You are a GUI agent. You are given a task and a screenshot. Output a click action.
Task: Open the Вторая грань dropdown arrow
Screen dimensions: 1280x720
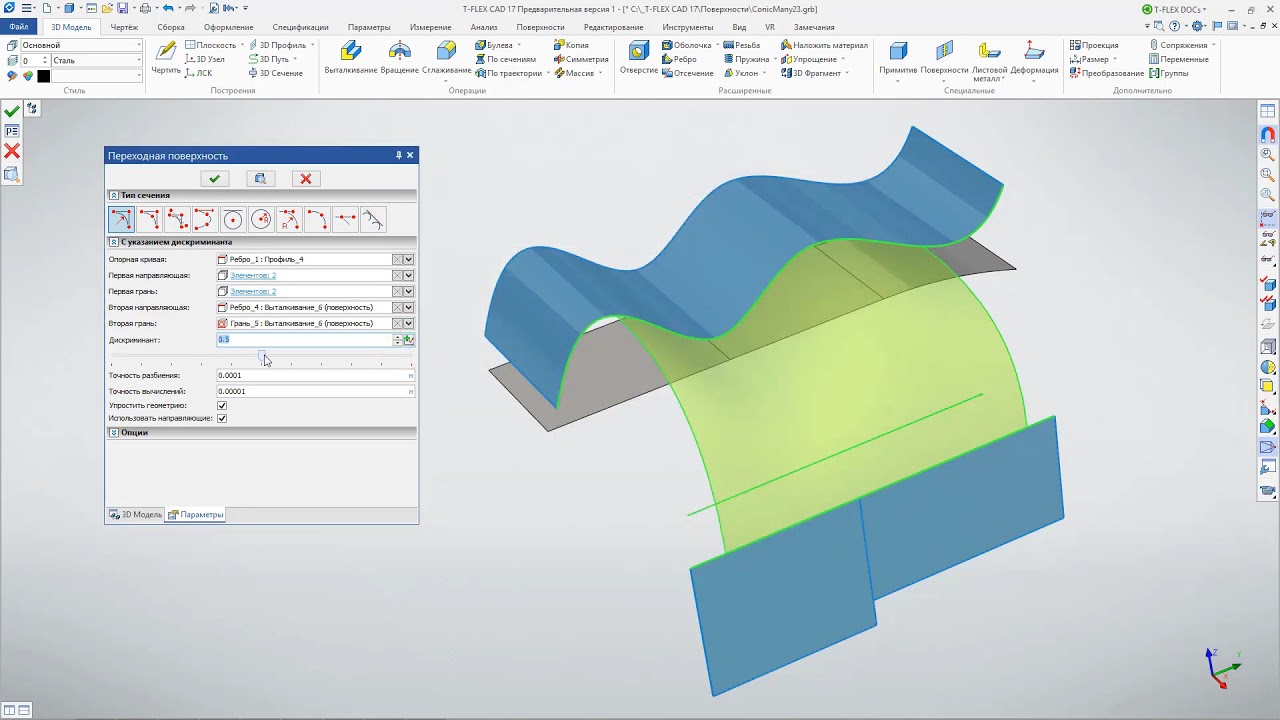click(409, 323)
